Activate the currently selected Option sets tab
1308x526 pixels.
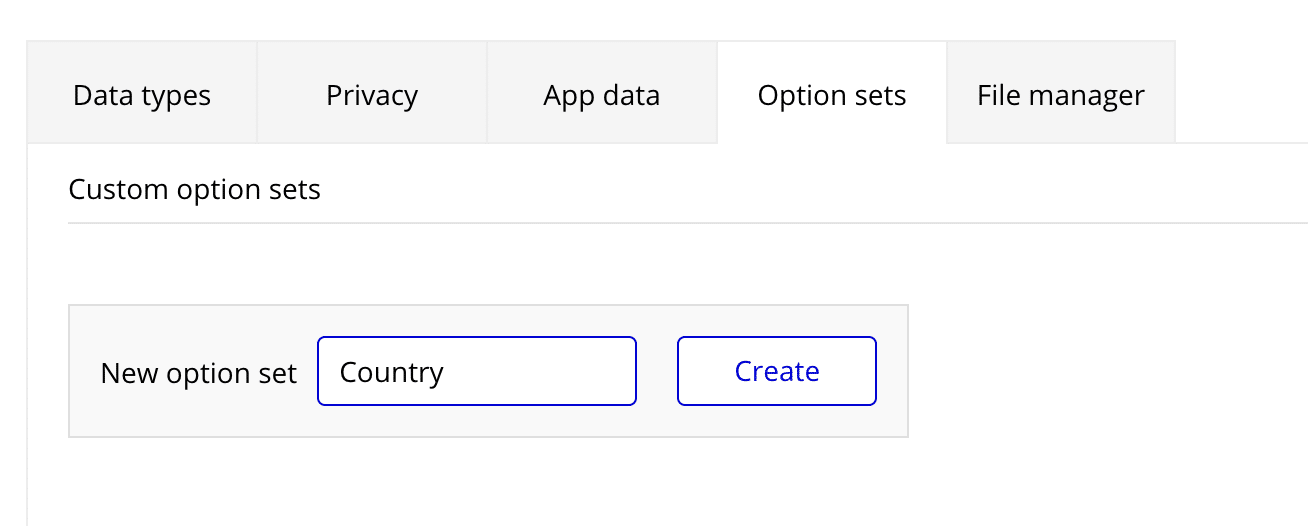click(x=832, y=95)
